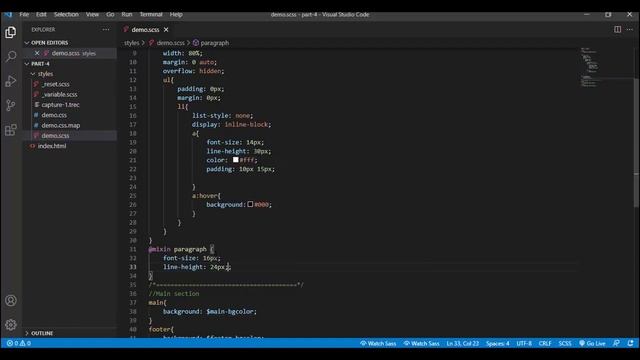
Task: Click the text 'display: inline-block;'
Action: tap(231, 124)
